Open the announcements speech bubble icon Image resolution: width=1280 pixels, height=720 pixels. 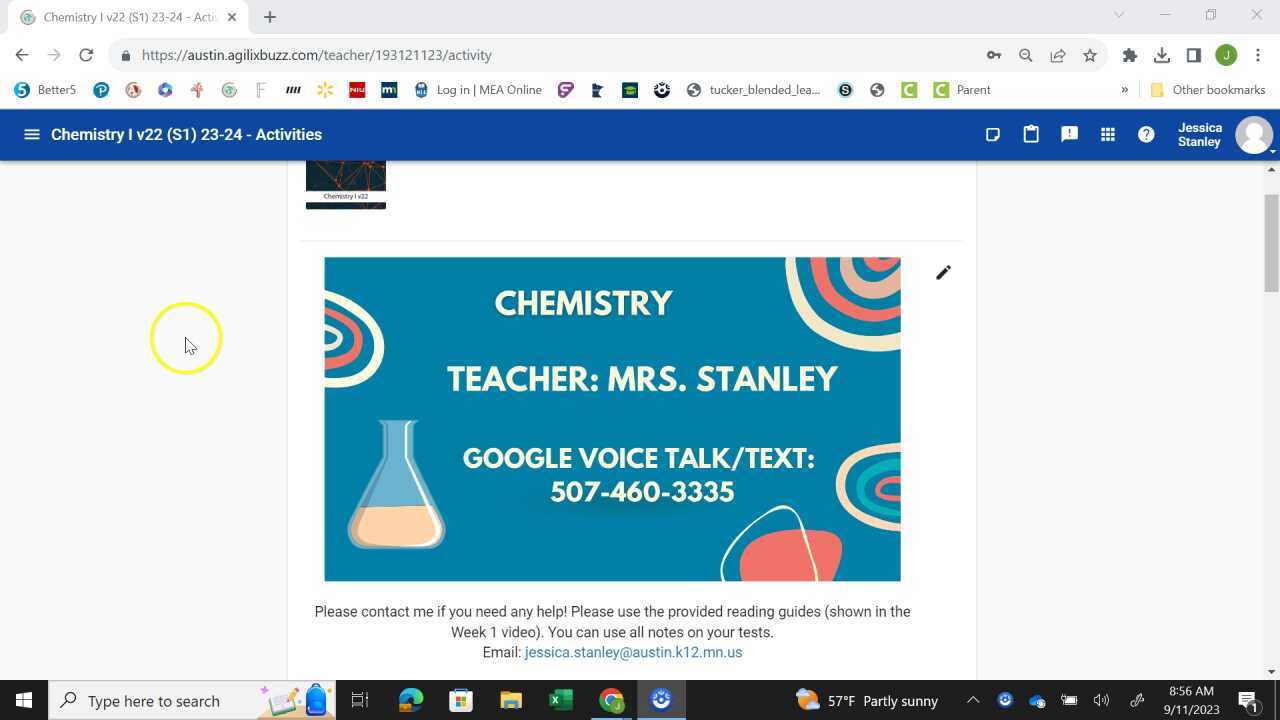tap(1069, 134)
